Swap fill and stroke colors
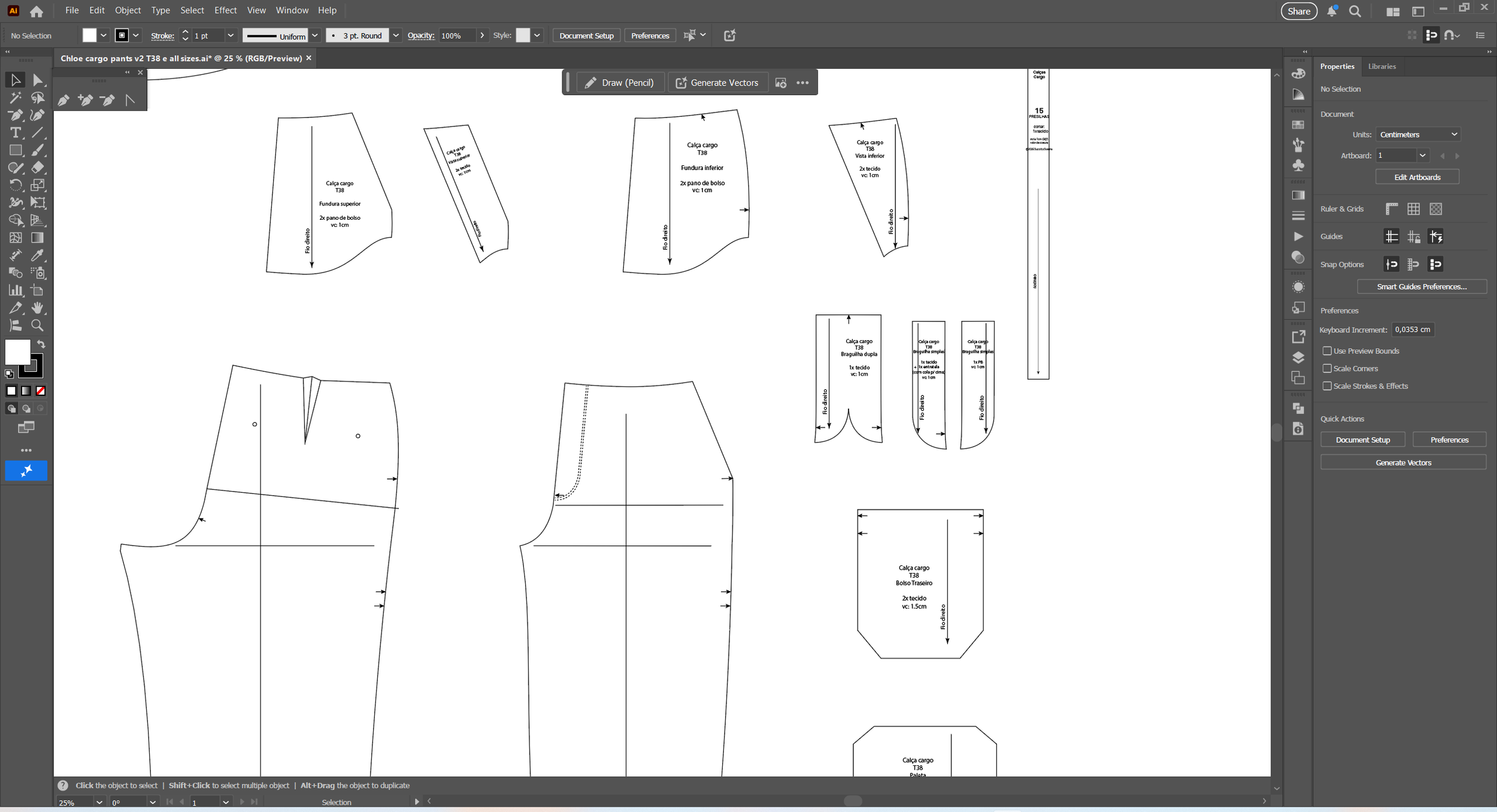This screenshot has width=1497, height=812. (41, 344)
